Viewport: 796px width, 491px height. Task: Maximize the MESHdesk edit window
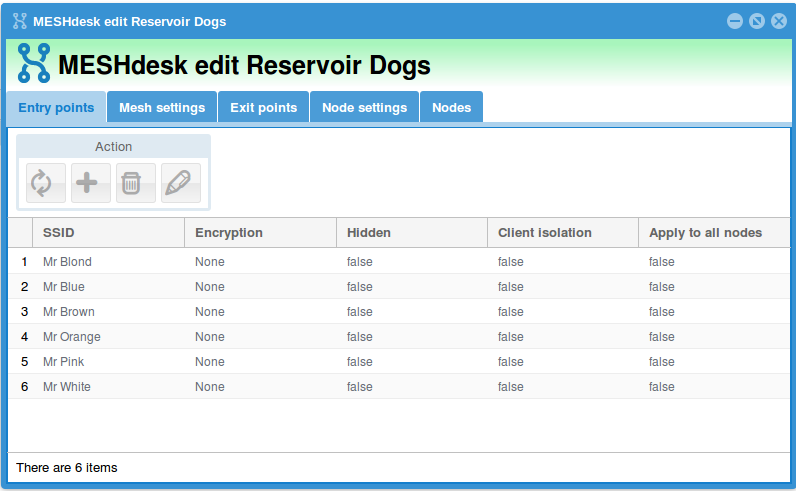coord(756,21)
